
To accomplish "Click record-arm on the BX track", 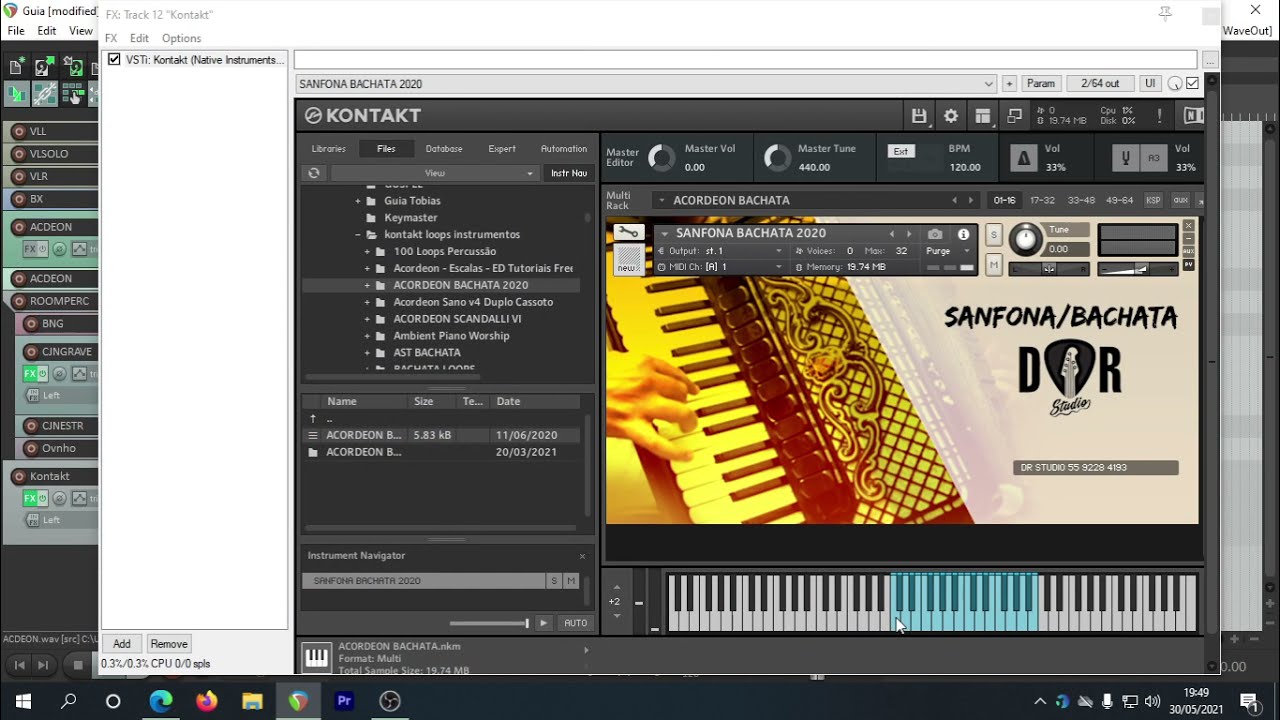I will [x=19, y=199].
